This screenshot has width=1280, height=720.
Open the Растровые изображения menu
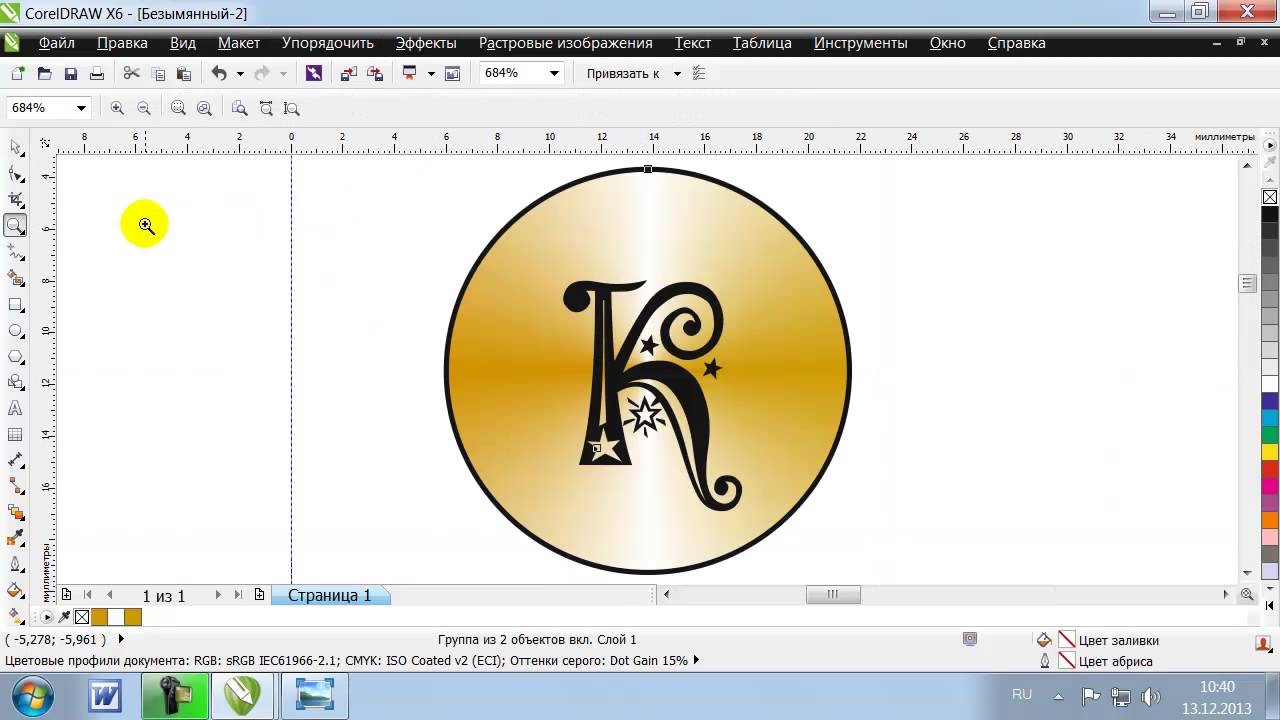(x=566, y=43)
